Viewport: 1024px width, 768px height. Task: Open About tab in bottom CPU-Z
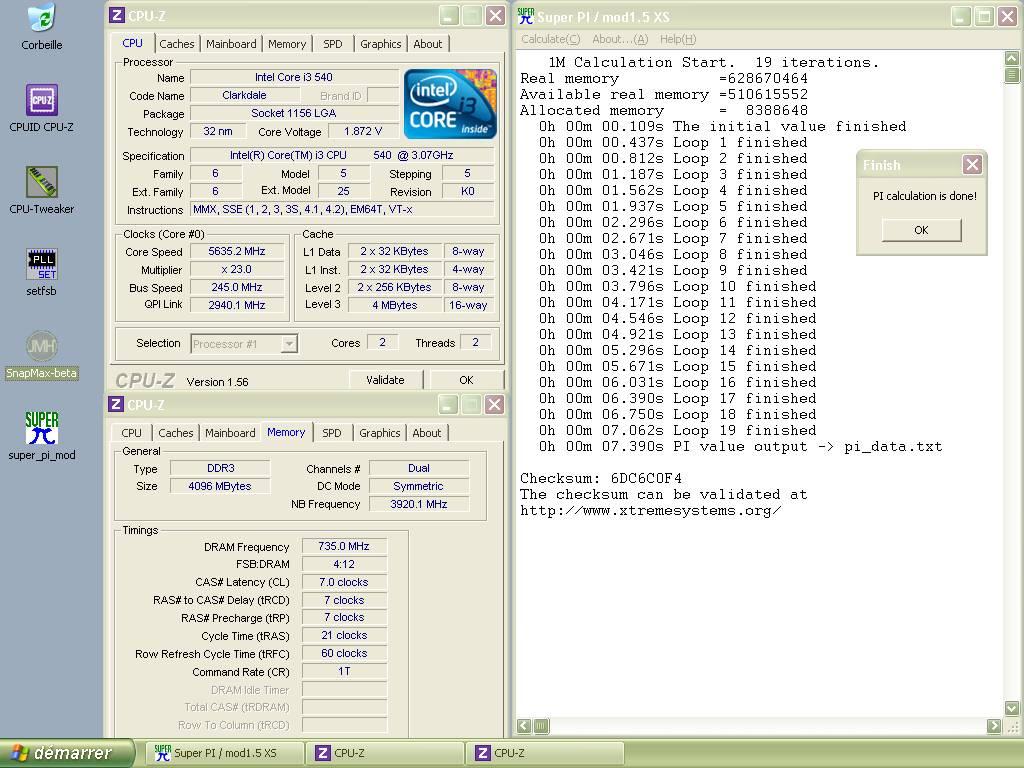[x=426, y=433]
